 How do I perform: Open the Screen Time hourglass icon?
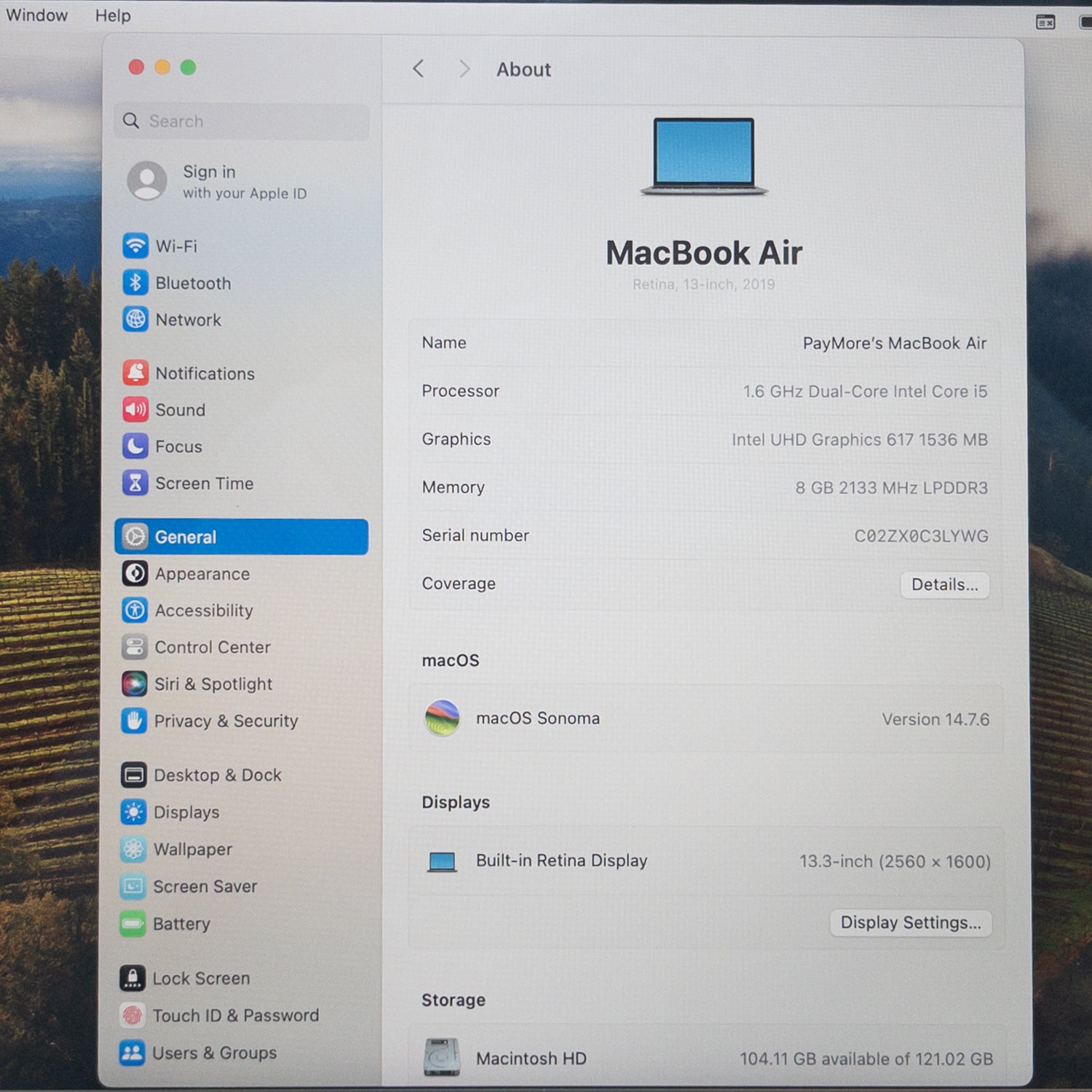click(x=135, y=483)
